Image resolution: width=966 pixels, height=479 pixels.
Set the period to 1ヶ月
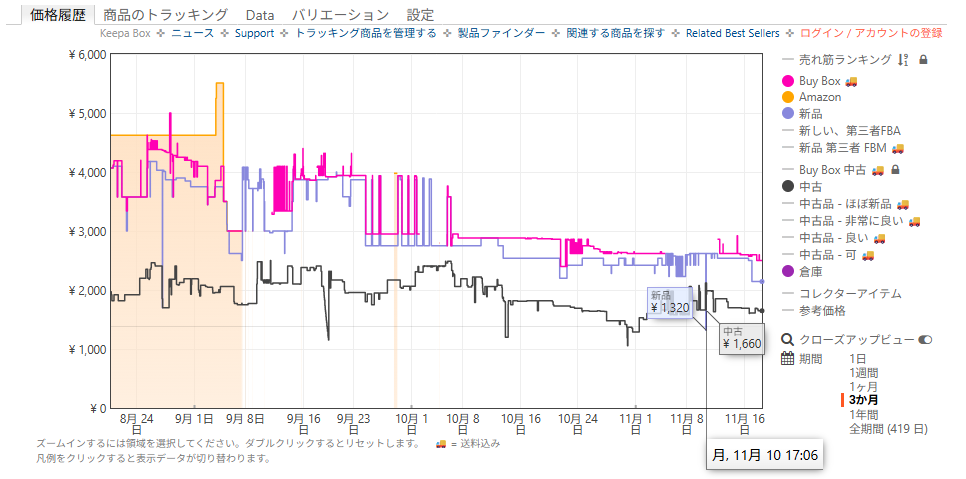tap(864, 386)
